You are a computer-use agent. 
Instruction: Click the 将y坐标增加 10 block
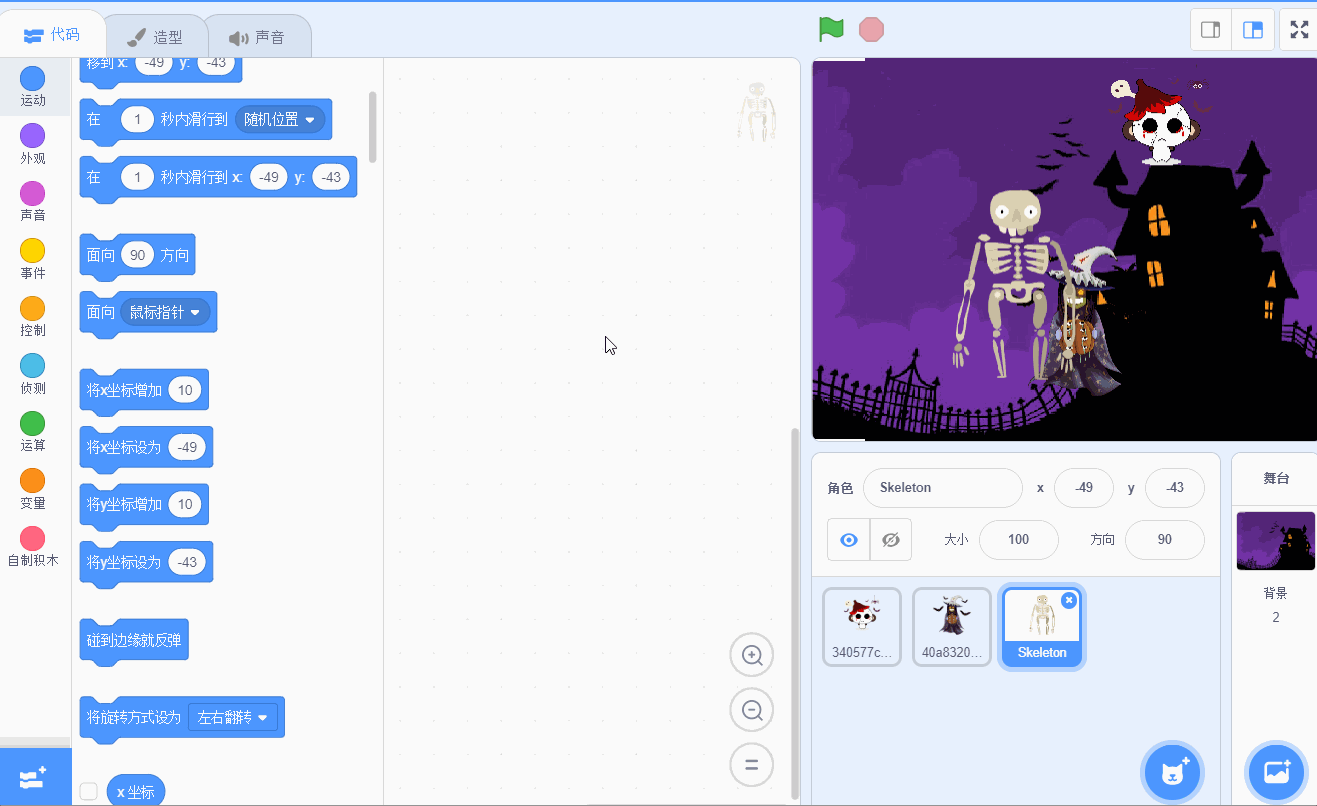tap(144, 505)
